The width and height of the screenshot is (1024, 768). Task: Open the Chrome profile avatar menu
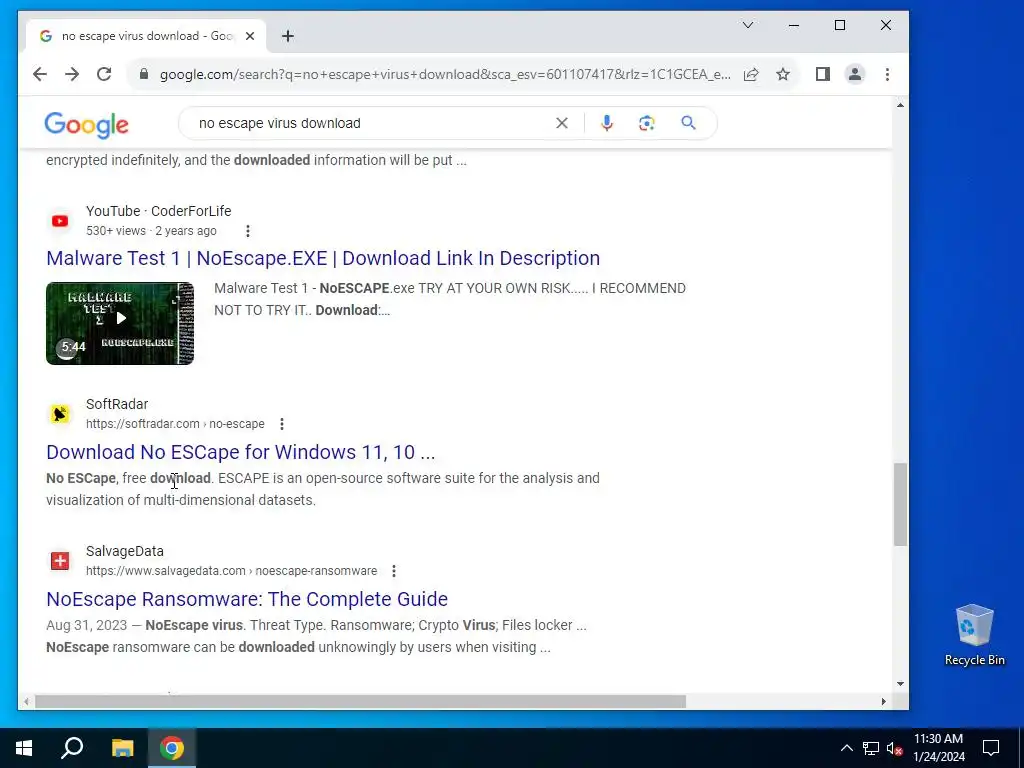click(x=855, y=74)
